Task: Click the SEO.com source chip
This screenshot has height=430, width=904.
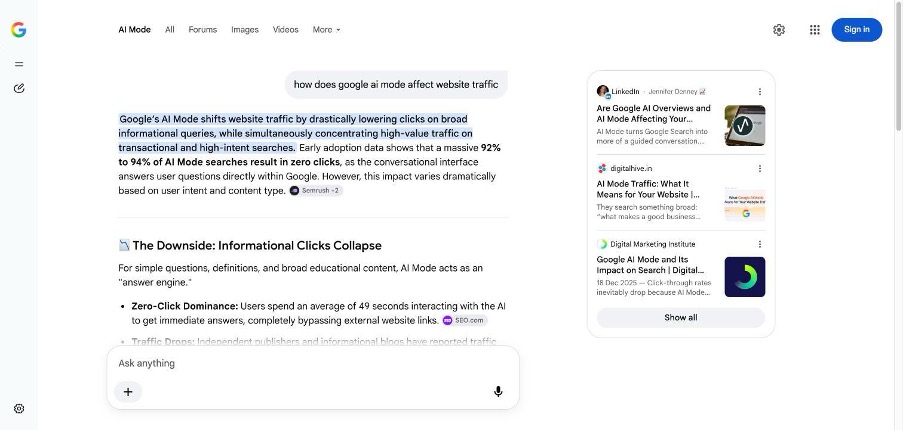Action: (465, 320)
